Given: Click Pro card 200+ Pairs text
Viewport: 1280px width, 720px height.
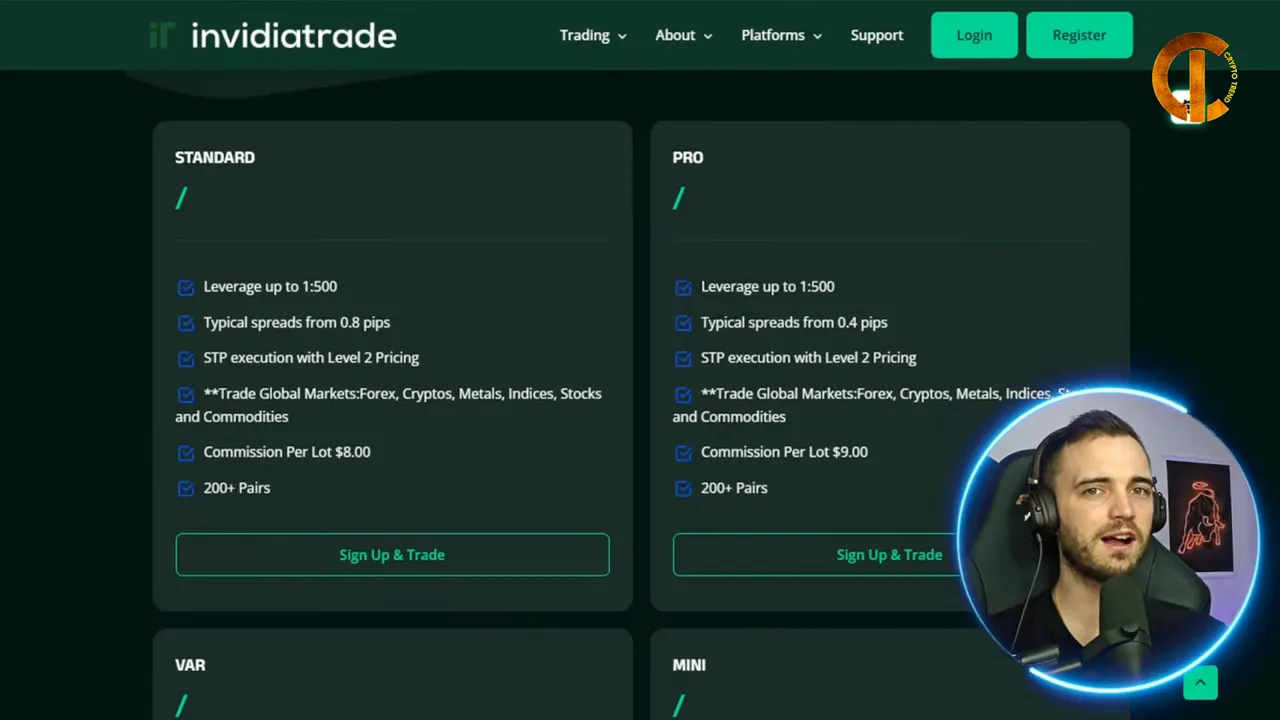Looking at the screenshot, I should [x=734, y=488].
